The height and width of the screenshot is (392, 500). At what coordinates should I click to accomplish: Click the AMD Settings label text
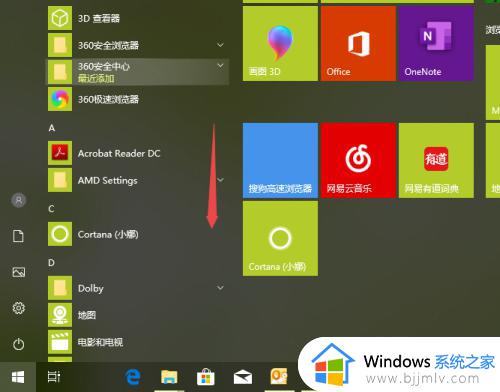108,181
